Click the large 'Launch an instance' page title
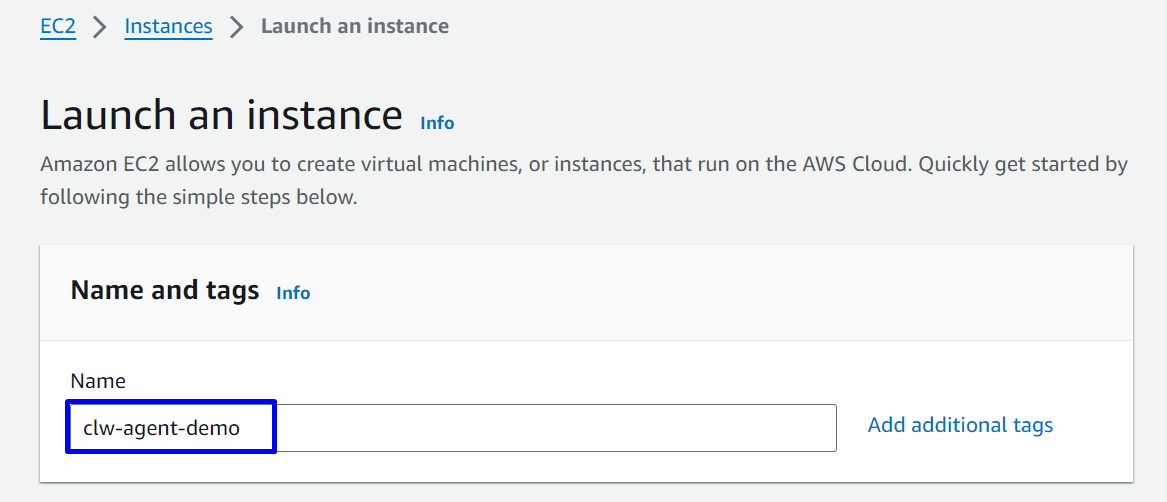This screenshot has height=502, width=1167. pyautogui.click(x=221, y=116)
